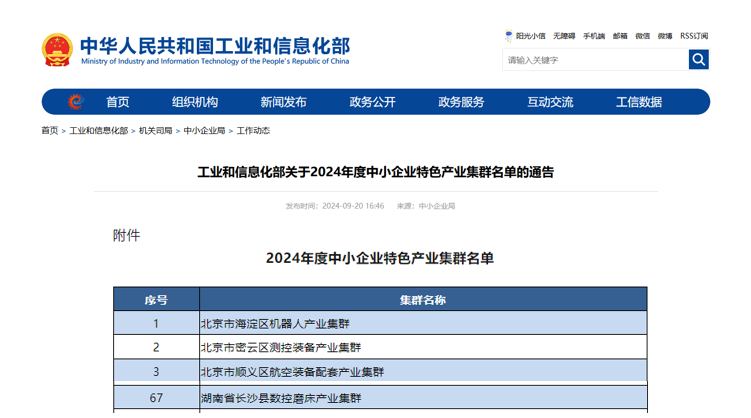Open the 手机端 mobile version link
The height and width of the screenshot is (418, 751).
click(x=594, y=36)
